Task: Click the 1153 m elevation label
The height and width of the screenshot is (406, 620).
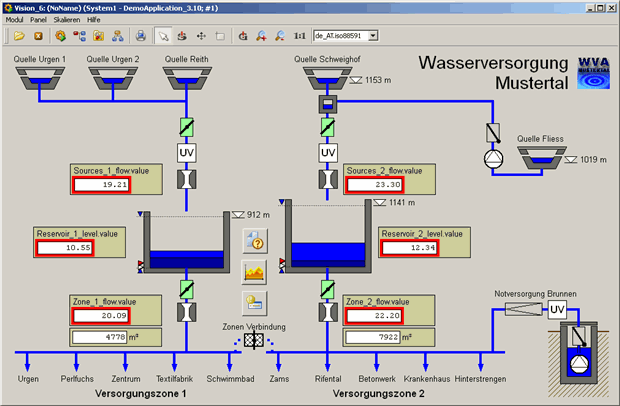Action: pyautogui.click(x=378, y=80)
